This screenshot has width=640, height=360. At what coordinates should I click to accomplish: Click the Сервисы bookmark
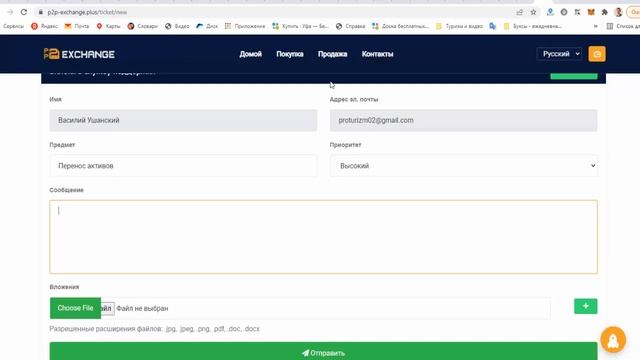(13, 26)
